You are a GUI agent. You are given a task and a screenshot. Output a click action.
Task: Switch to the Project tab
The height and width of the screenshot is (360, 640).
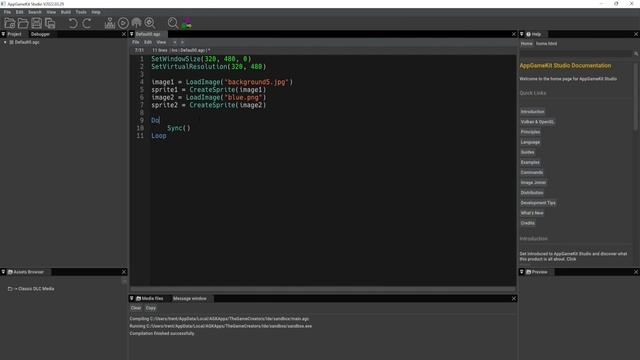click(14, 34)
